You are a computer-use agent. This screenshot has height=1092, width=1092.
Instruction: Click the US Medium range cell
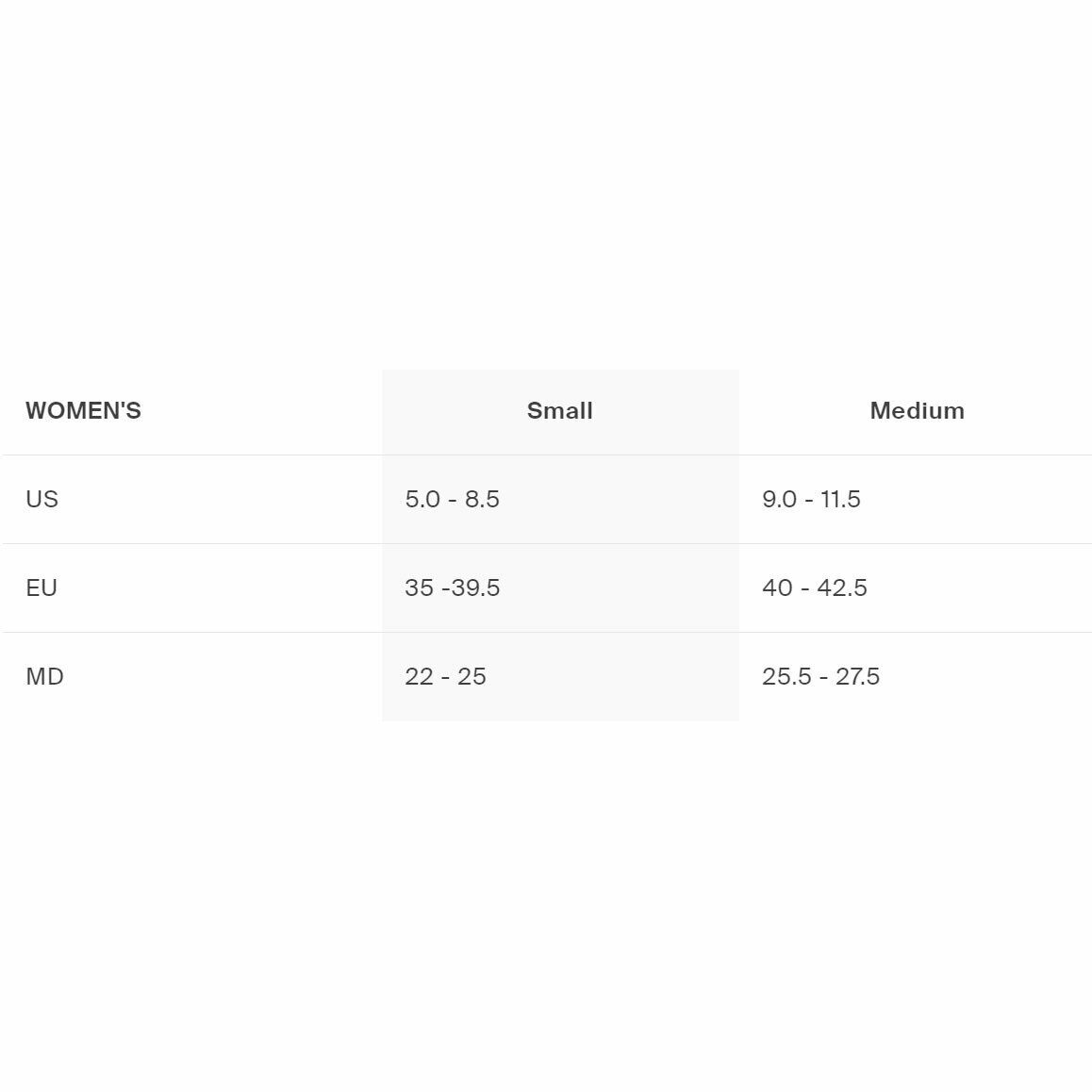(811, 499)
